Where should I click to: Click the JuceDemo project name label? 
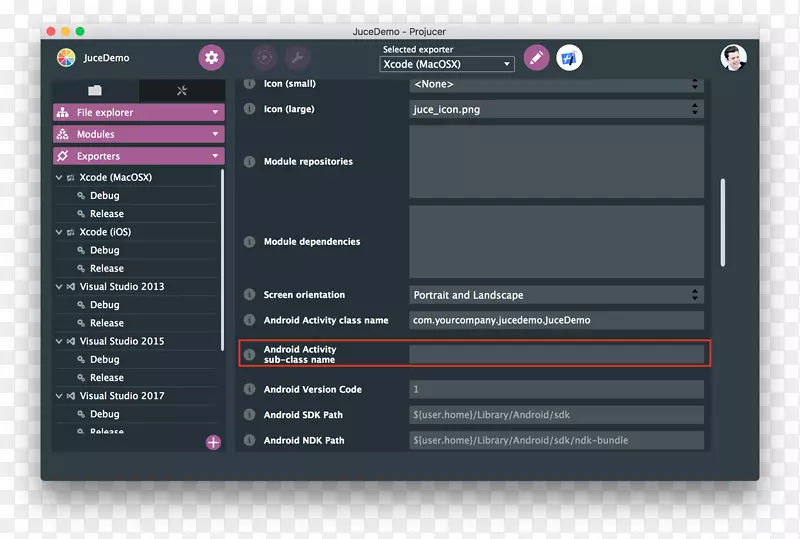pyautogui.click(x=106, y=58)
